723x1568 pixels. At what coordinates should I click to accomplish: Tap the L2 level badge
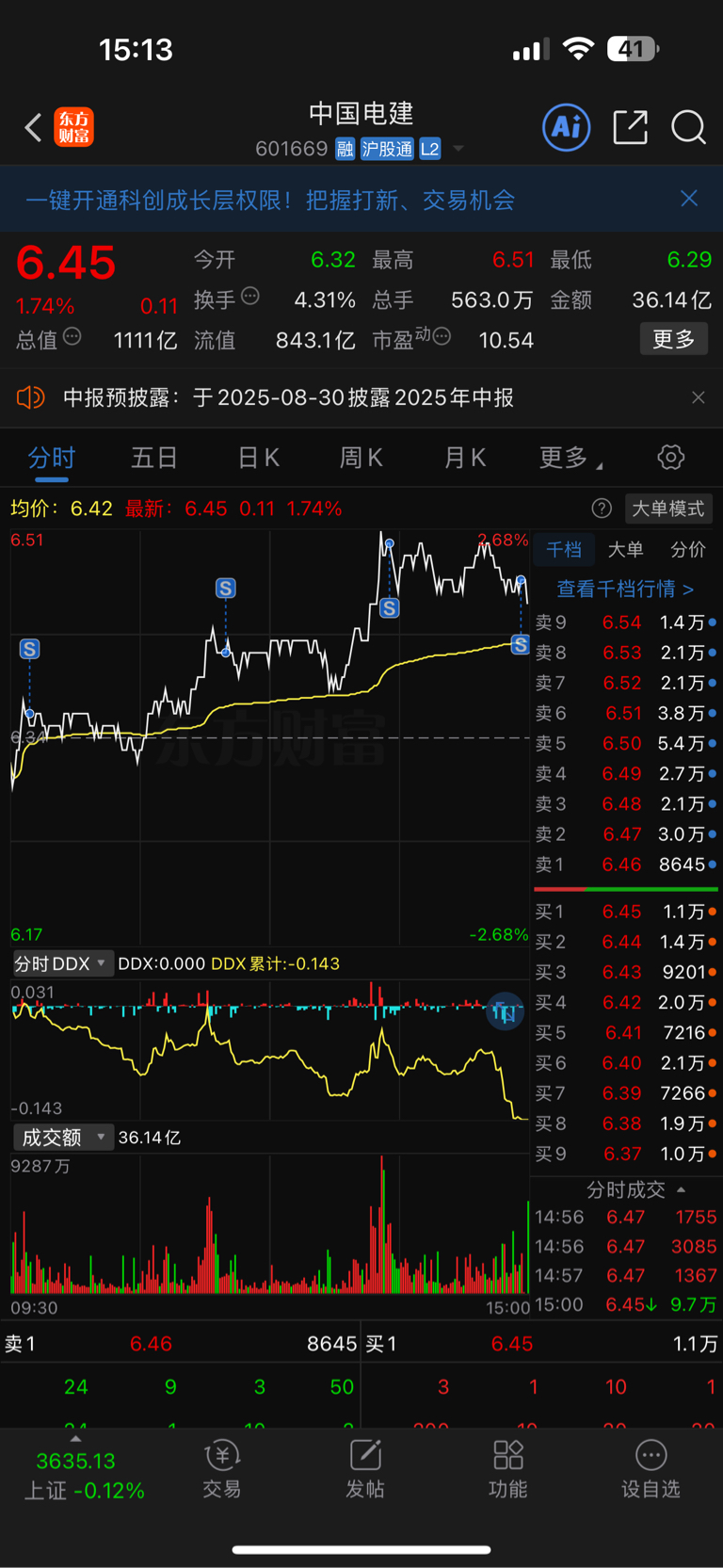[x=429, y=149]
